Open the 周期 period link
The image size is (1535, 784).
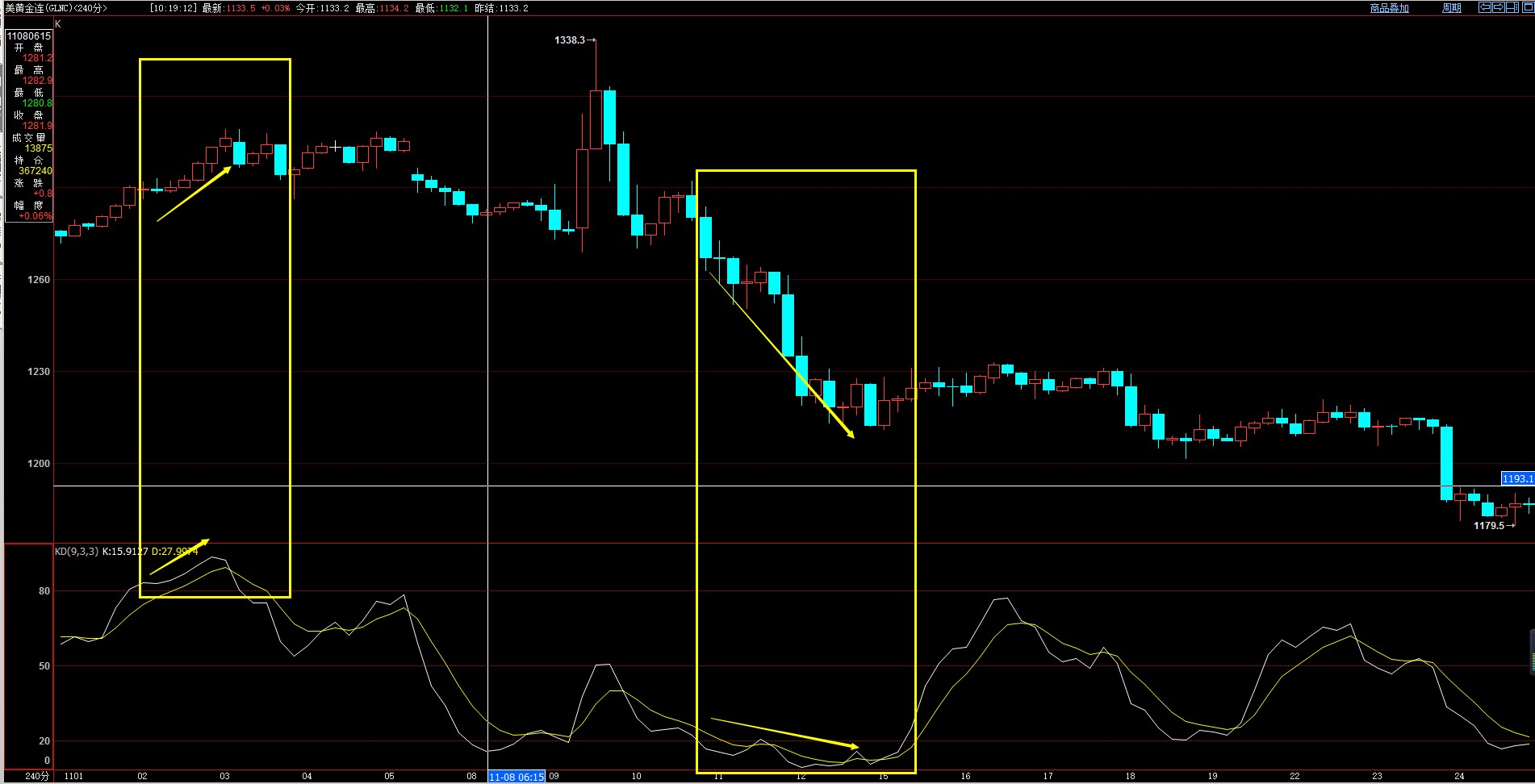coord(1452,8)
